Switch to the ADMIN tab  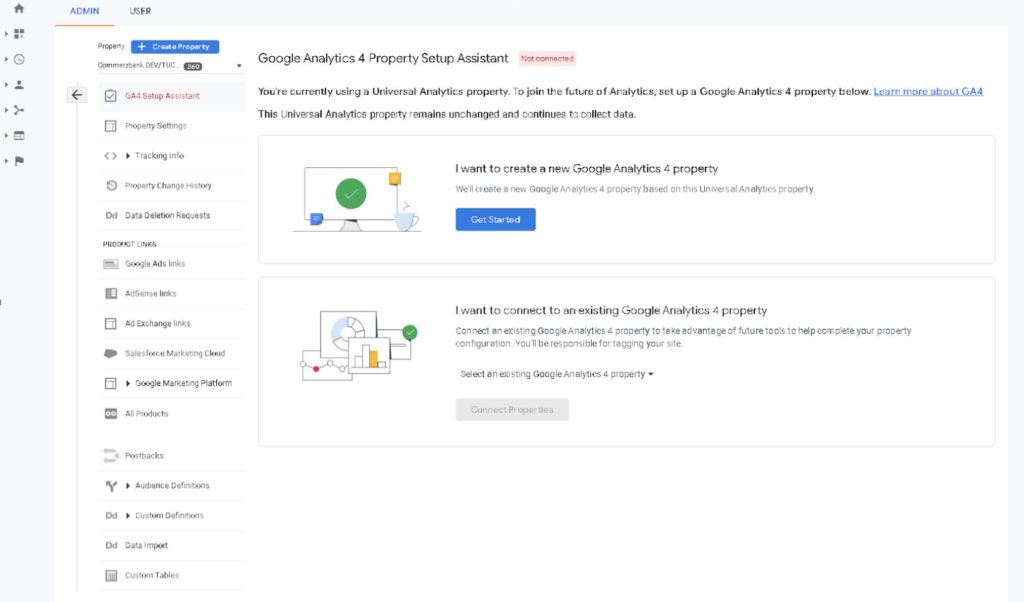(85, 11)
